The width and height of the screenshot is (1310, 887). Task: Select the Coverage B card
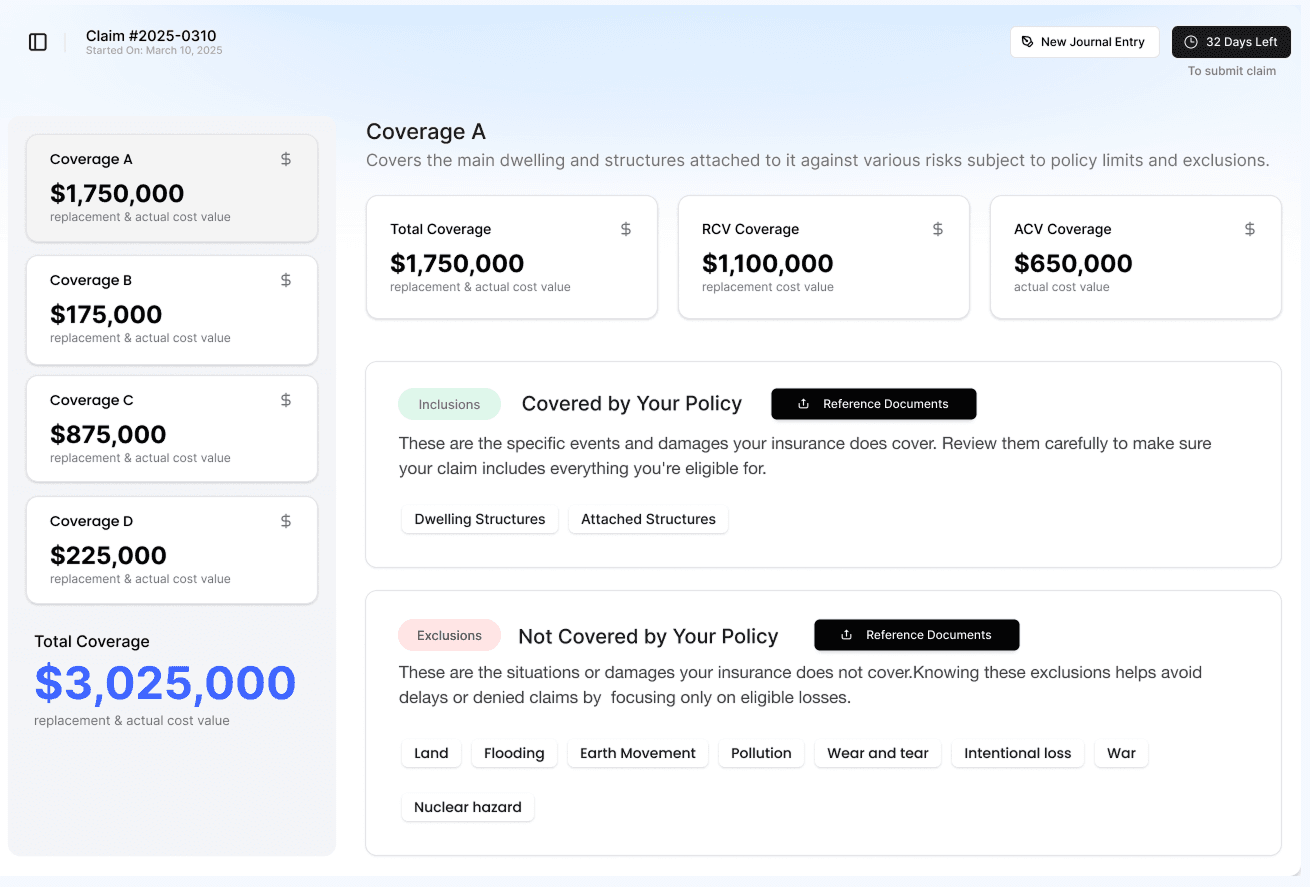coord(172,310)
